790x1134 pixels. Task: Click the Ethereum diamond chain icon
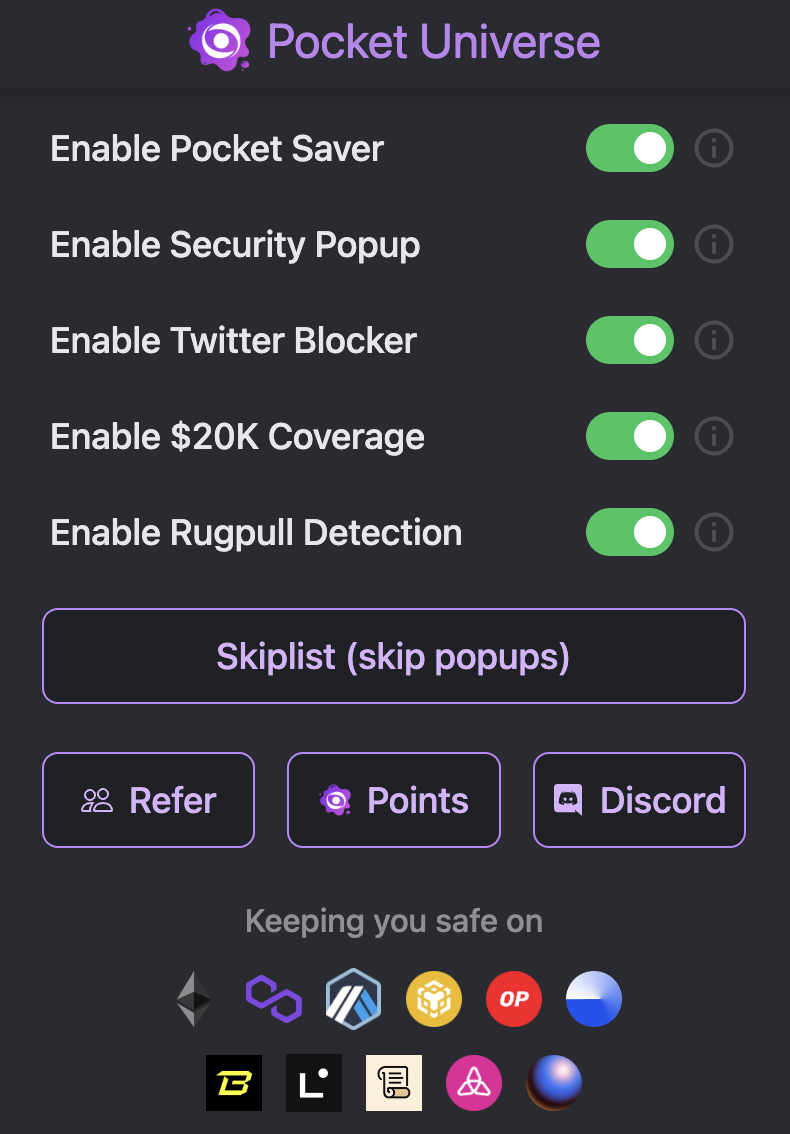194,998
